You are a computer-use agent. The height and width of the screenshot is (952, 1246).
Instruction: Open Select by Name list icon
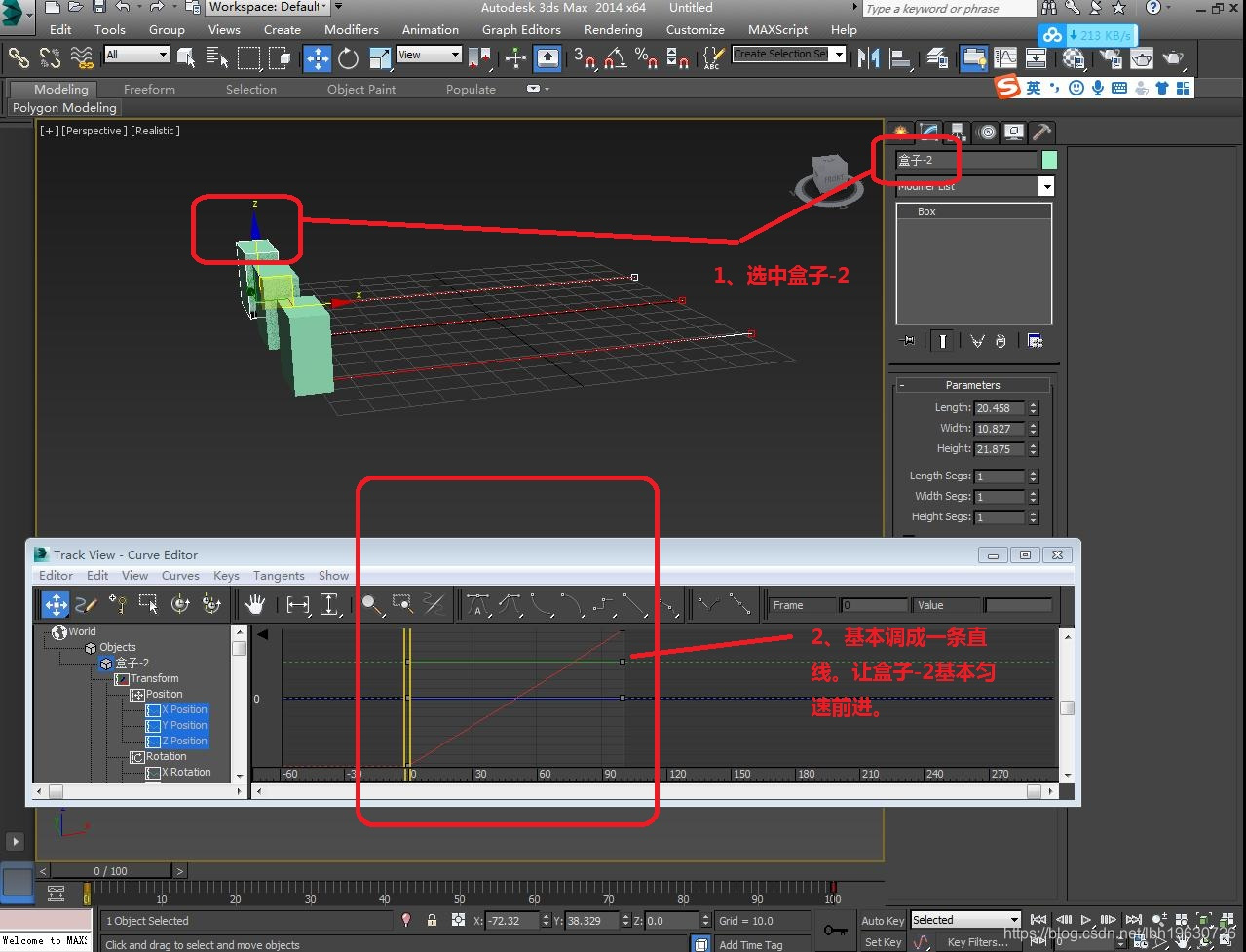[x=217, y=58]
